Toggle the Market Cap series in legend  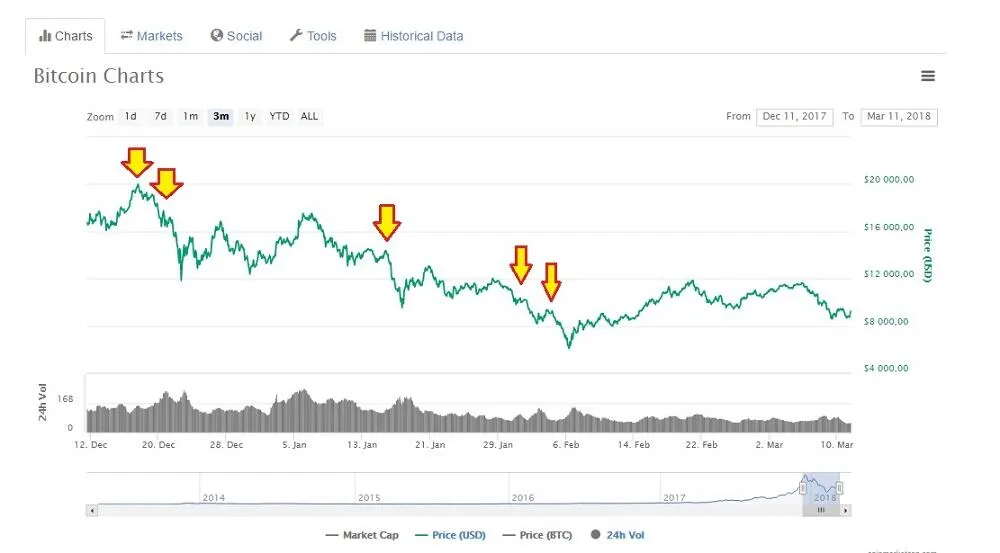362,535
